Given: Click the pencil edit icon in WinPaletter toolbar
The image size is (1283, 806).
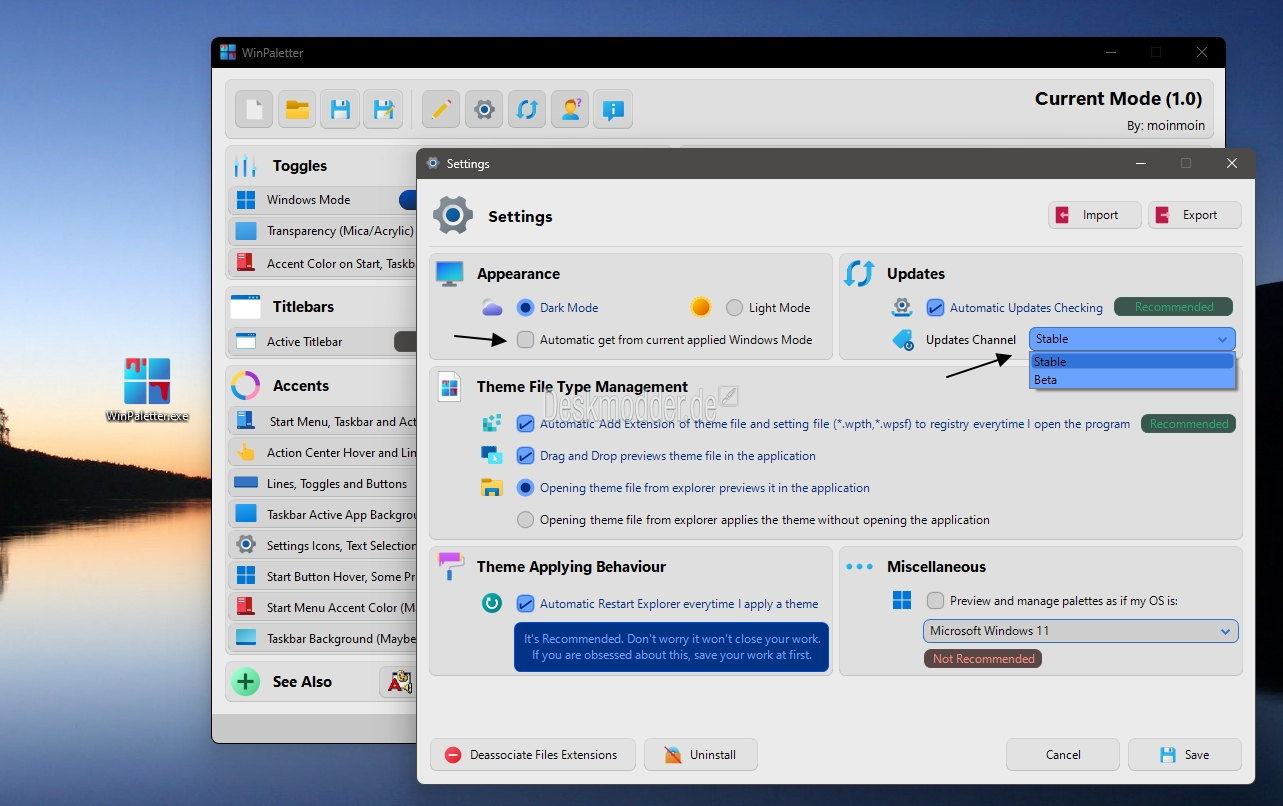Looking at the screenshot, I should click(x=441, y=109).
